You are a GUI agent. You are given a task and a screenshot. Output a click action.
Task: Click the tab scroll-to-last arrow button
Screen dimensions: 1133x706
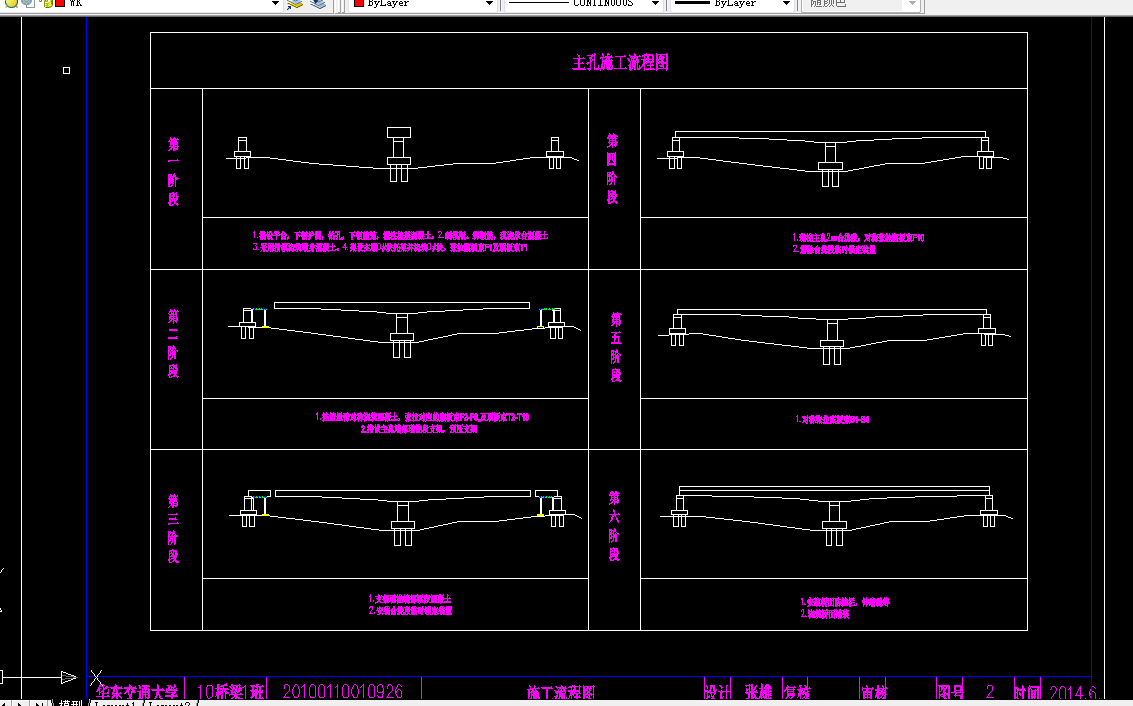(x=39, y=702)
